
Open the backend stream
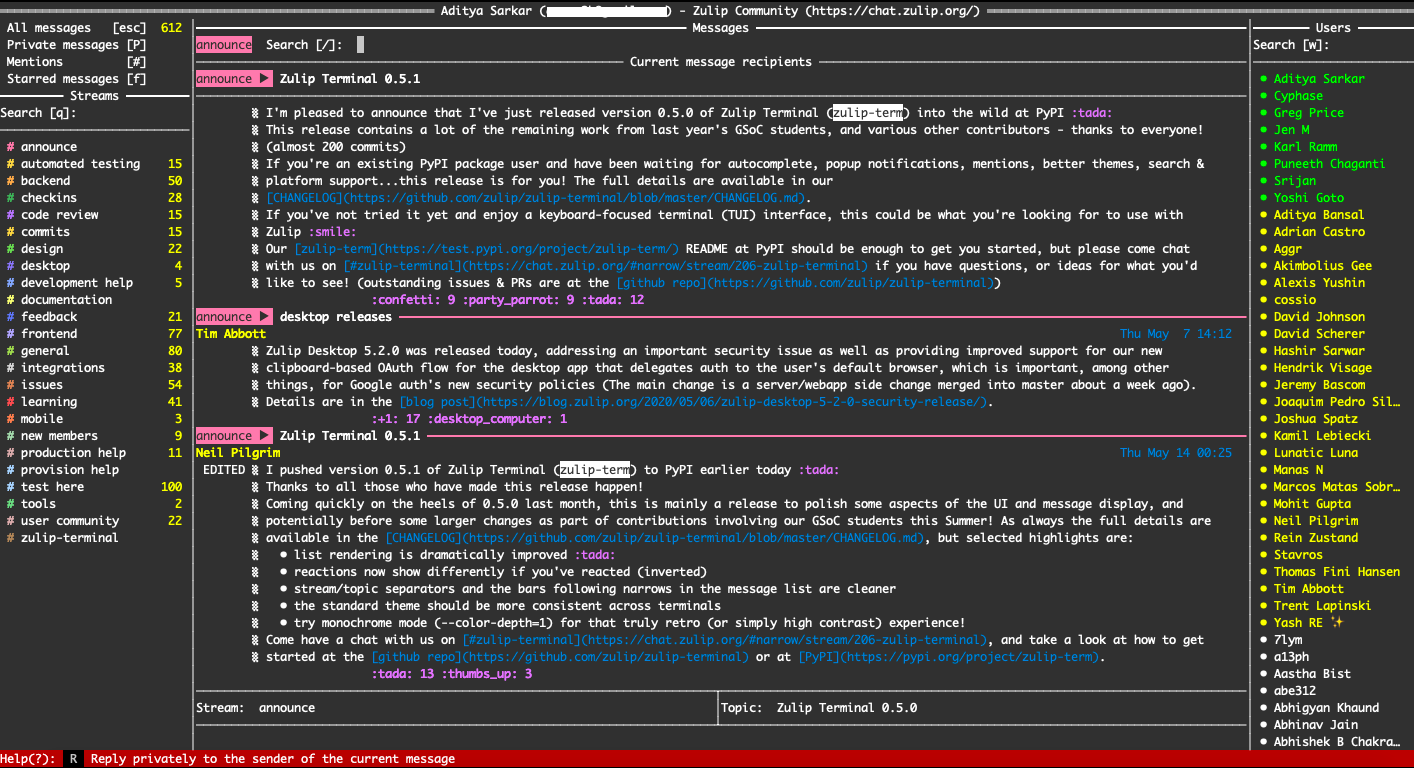94,181
